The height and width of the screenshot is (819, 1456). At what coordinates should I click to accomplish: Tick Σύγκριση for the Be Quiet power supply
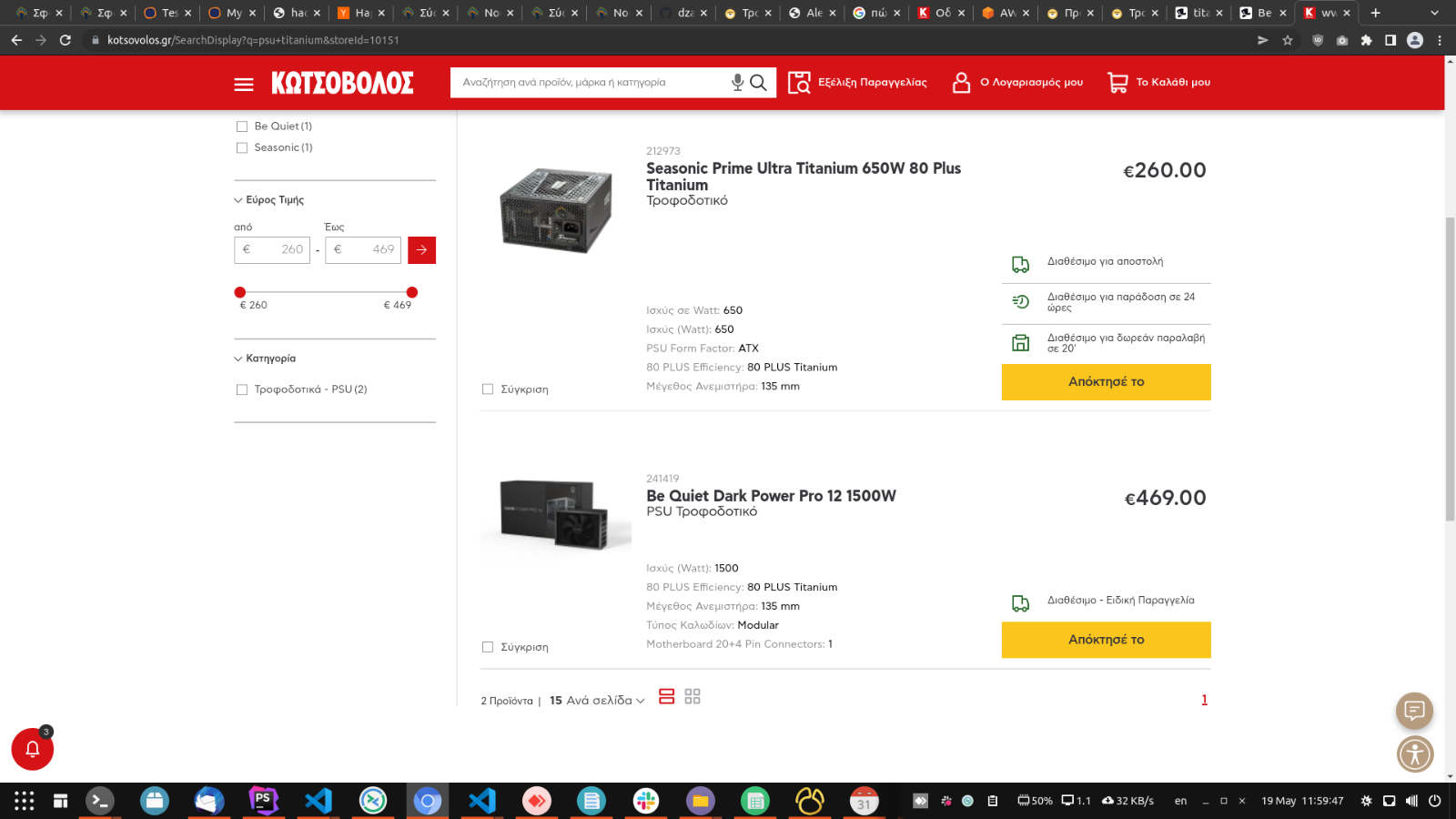pos(488,647)
